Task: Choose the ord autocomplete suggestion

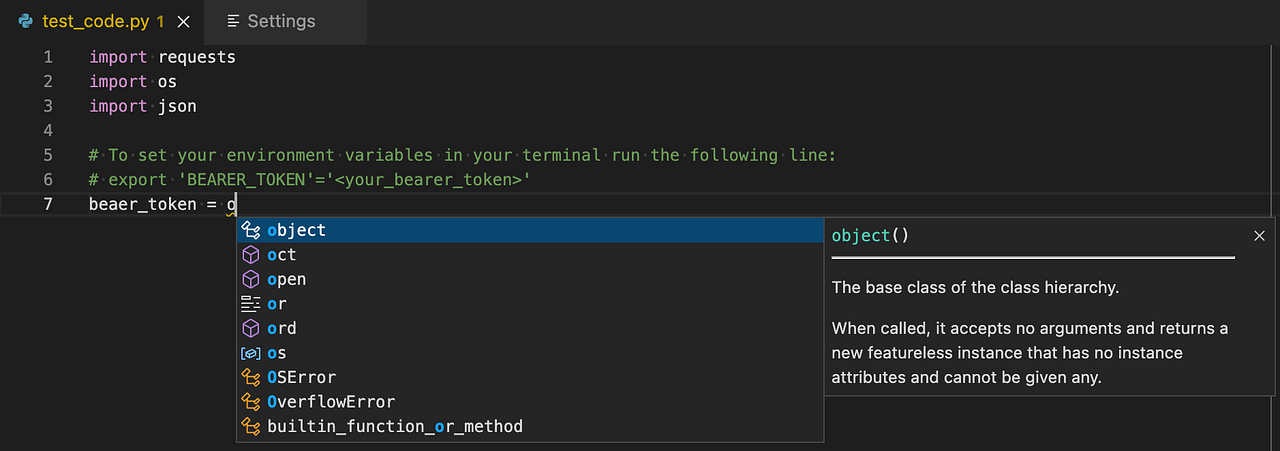Action: 282,328
